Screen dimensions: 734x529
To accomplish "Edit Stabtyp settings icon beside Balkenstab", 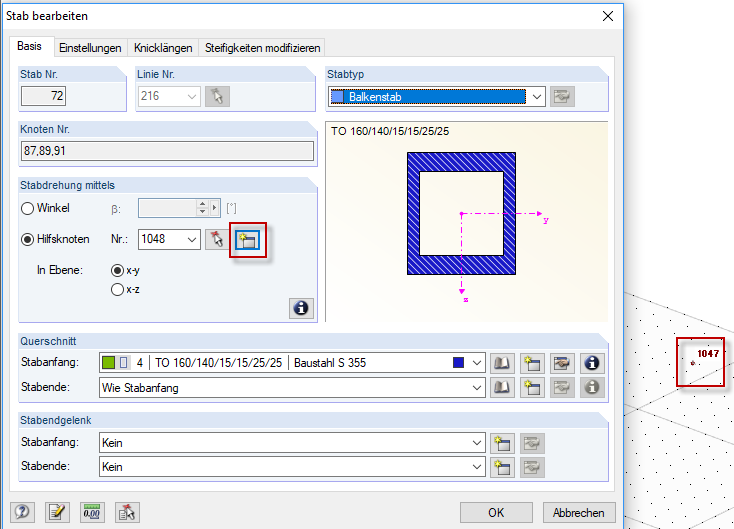I will pyautogui.click(x=562, y=97).
